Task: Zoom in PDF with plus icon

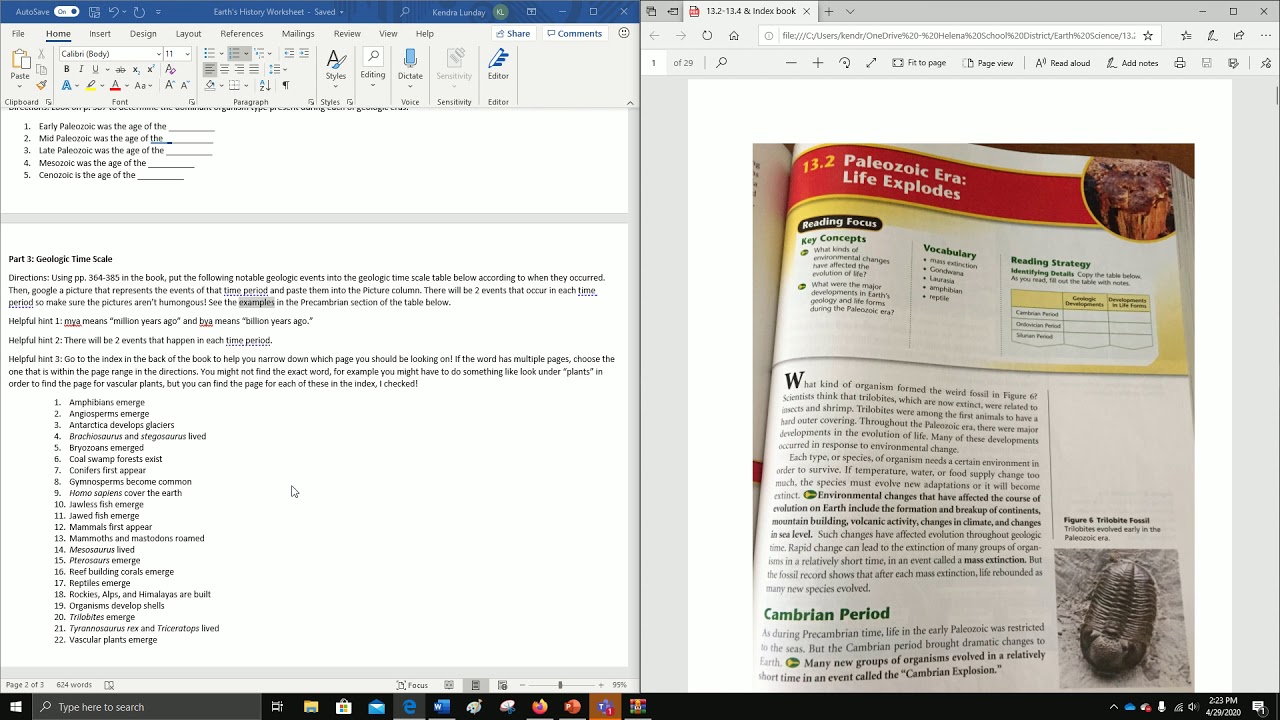Action: coord(817,62)
